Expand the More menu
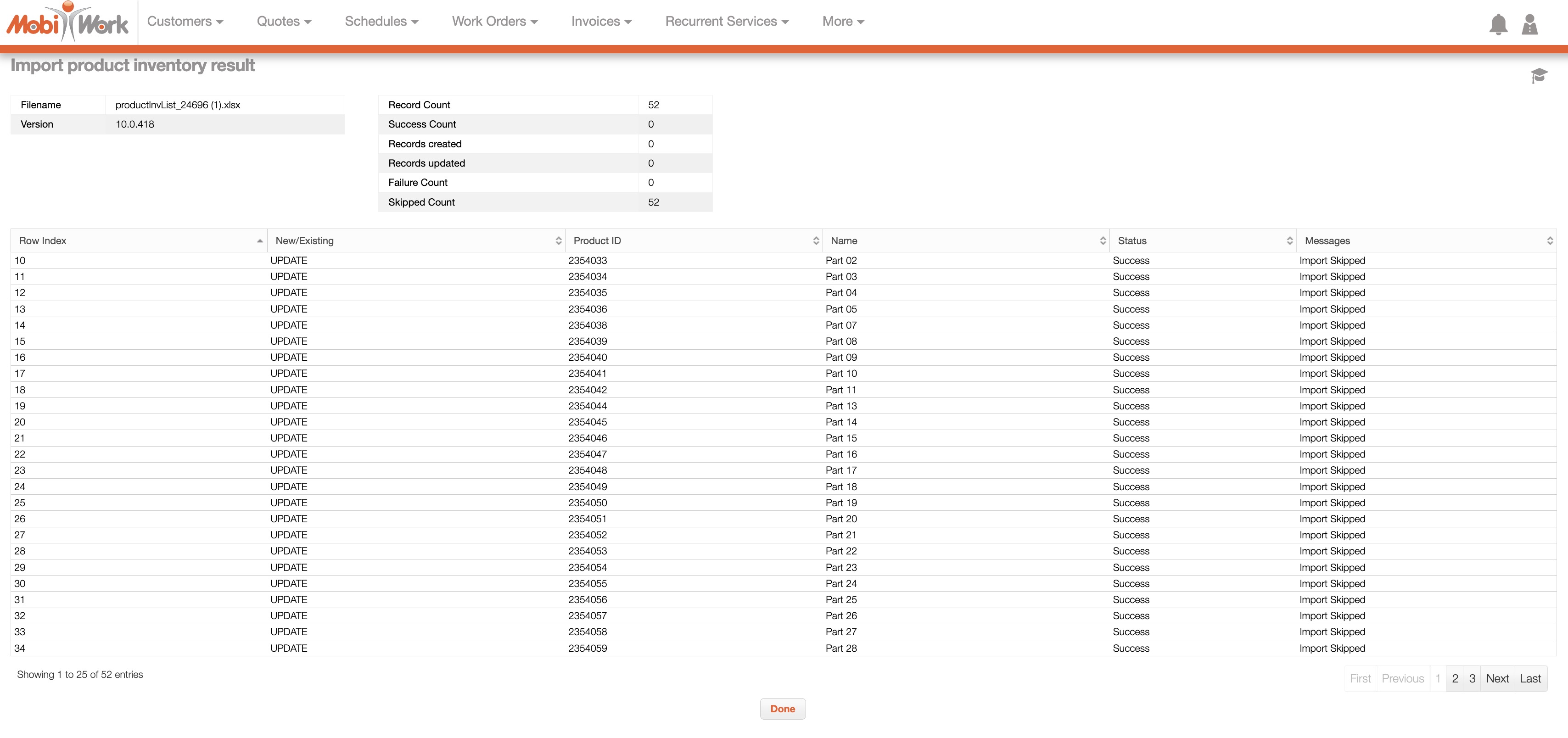1568x738 pixels. tap(842, 21)
